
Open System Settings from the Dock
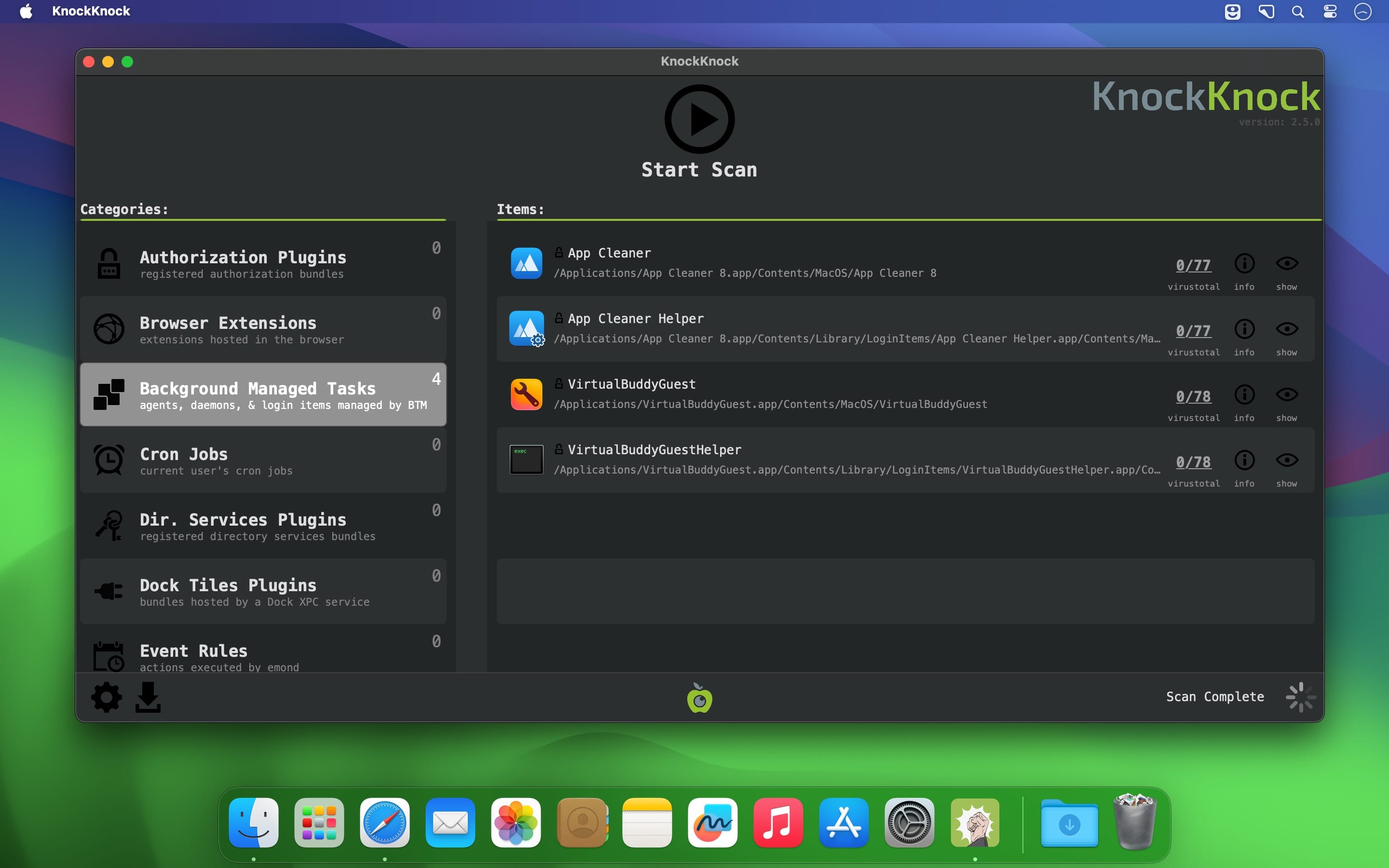[909, 823]
